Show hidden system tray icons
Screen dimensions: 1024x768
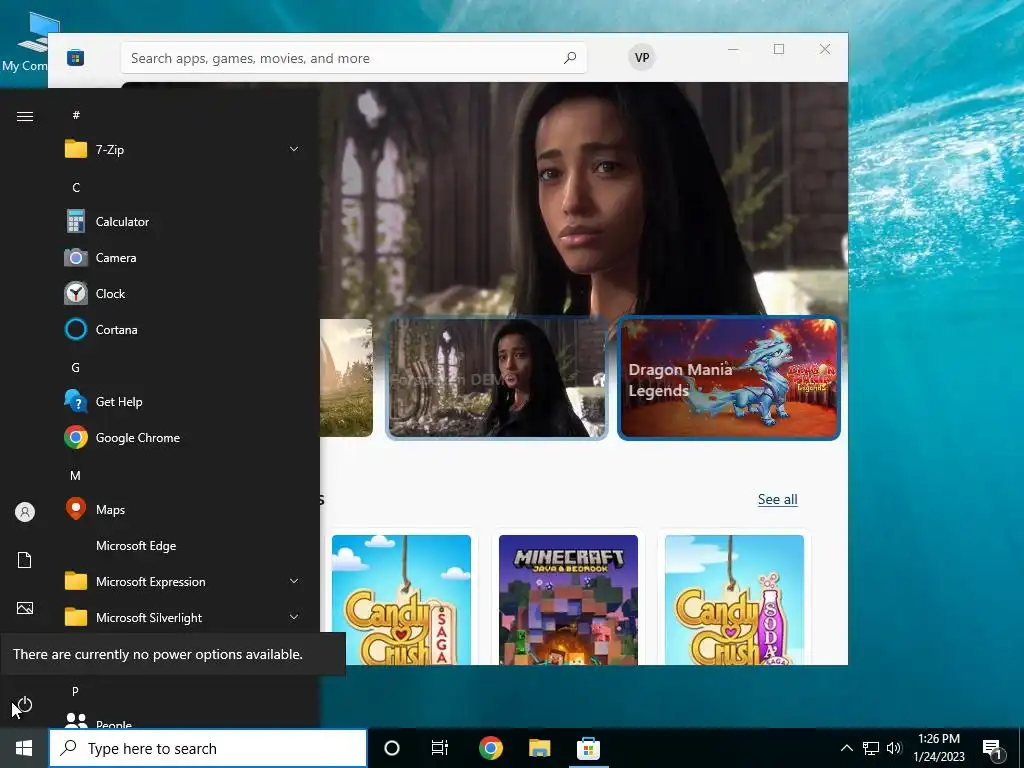click(x=846, y=748)
